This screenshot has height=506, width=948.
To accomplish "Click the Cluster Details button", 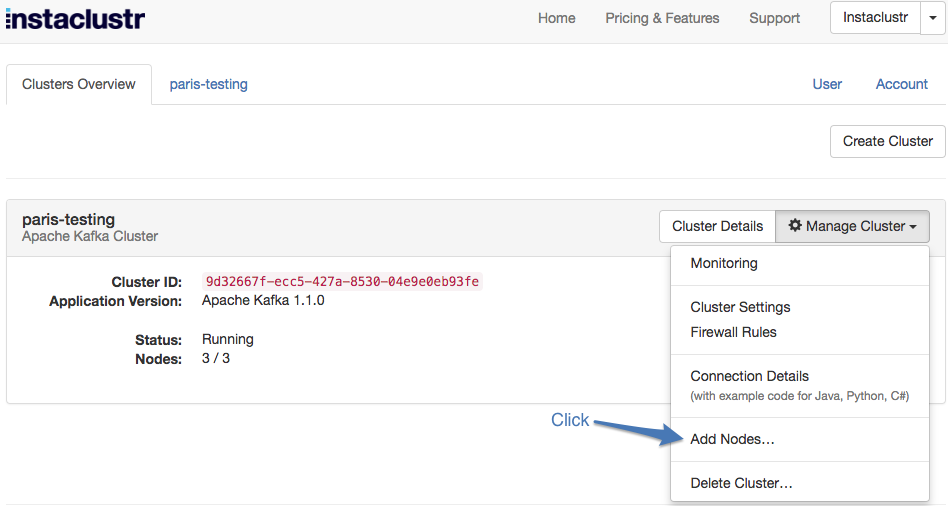I will (x=717, y=226).
